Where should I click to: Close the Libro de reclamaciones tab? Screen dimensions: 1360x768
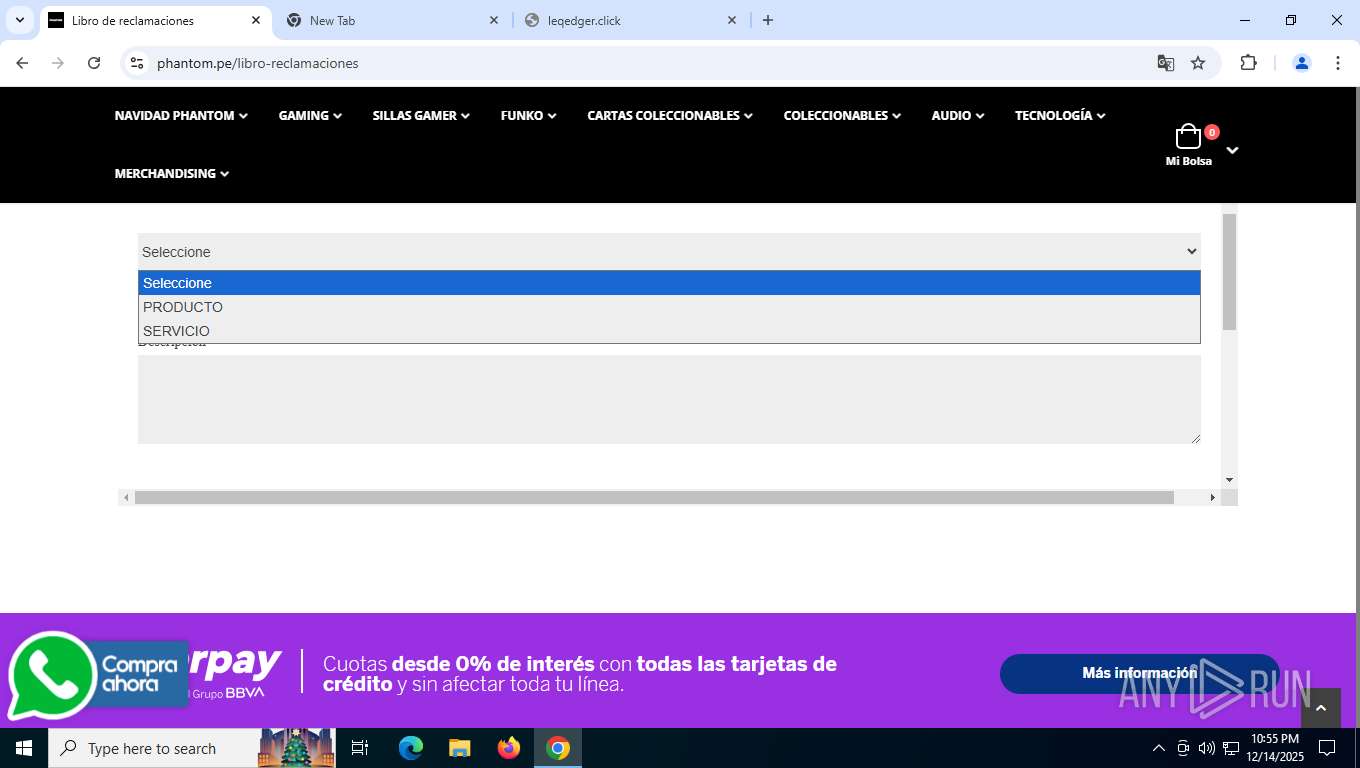tap(256, 20)
